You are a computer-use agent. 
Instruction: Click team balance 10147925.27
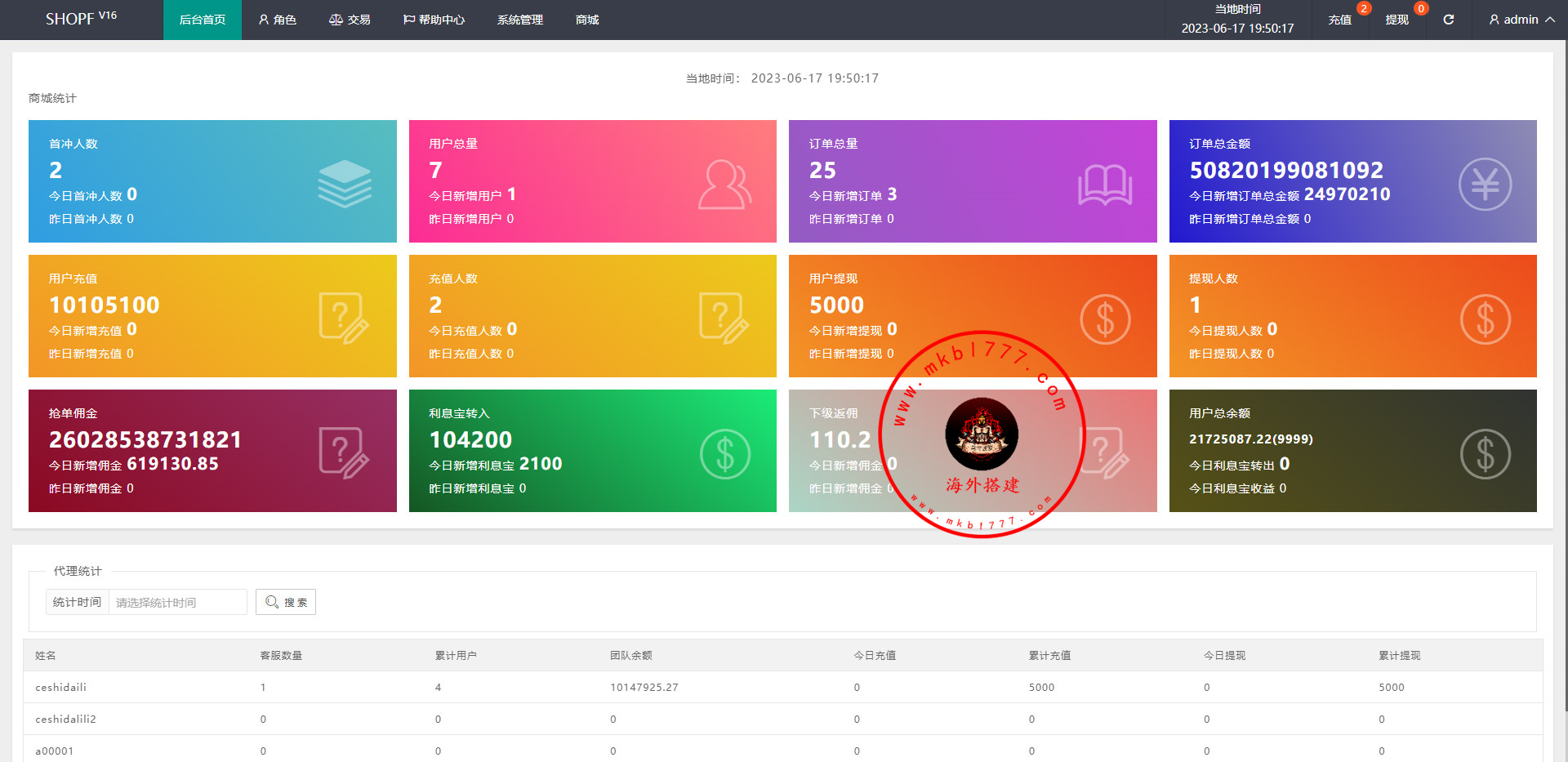[644, 687]
